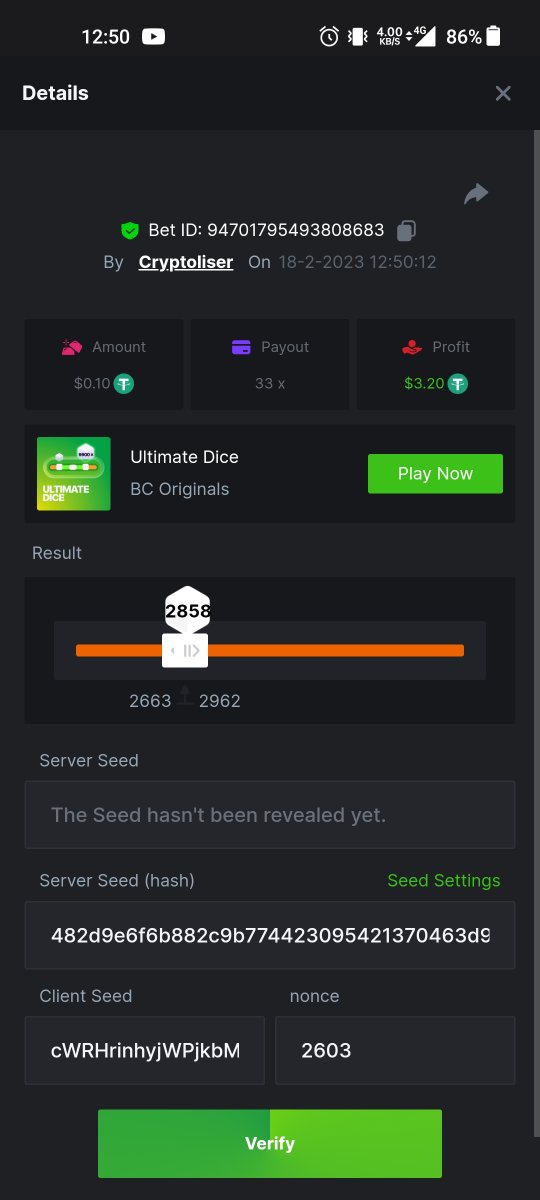Tap the share arrow icon
540x1200 pixels.
476,194
